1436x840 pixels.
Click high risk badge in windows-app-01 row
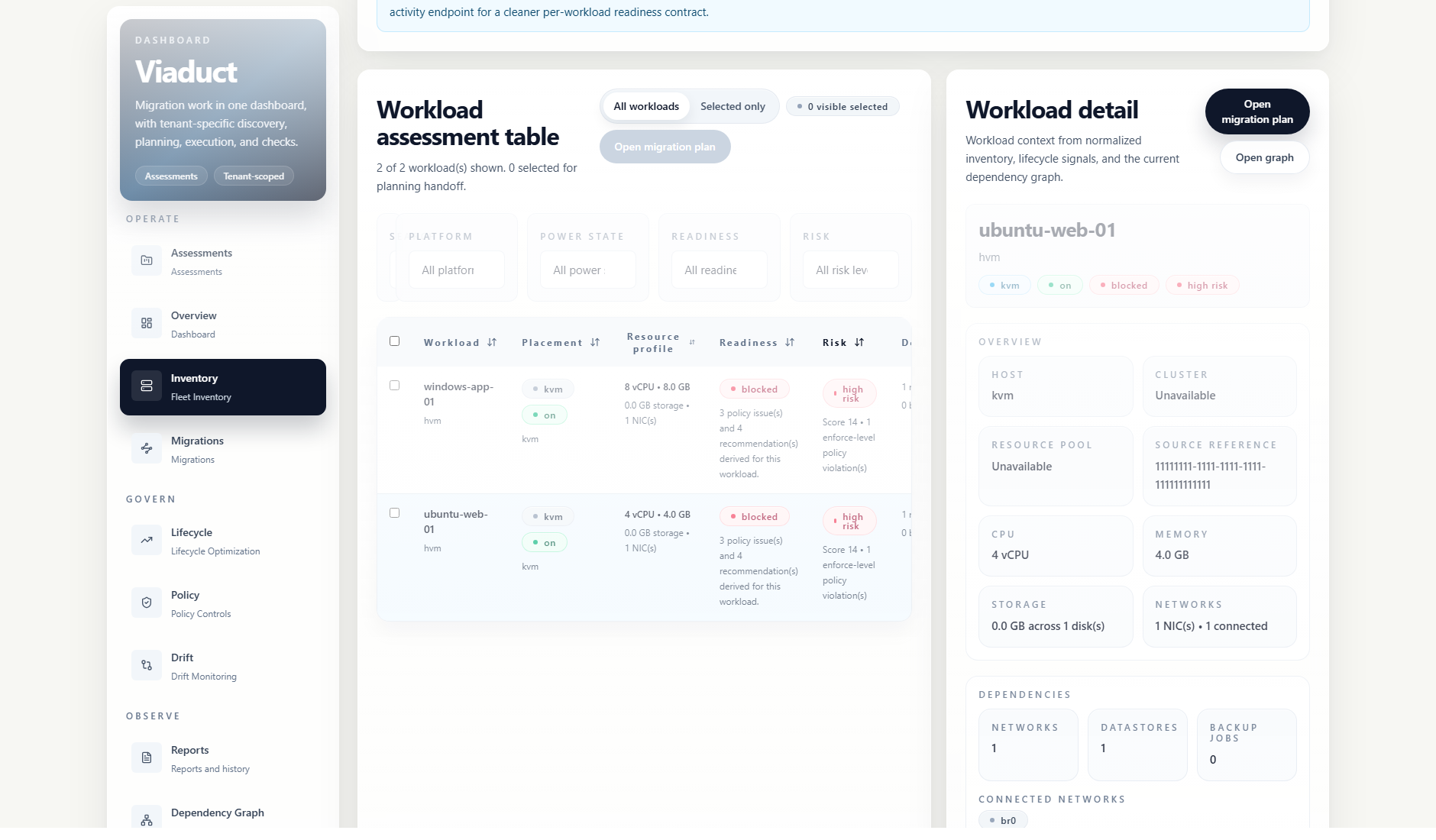849,393
